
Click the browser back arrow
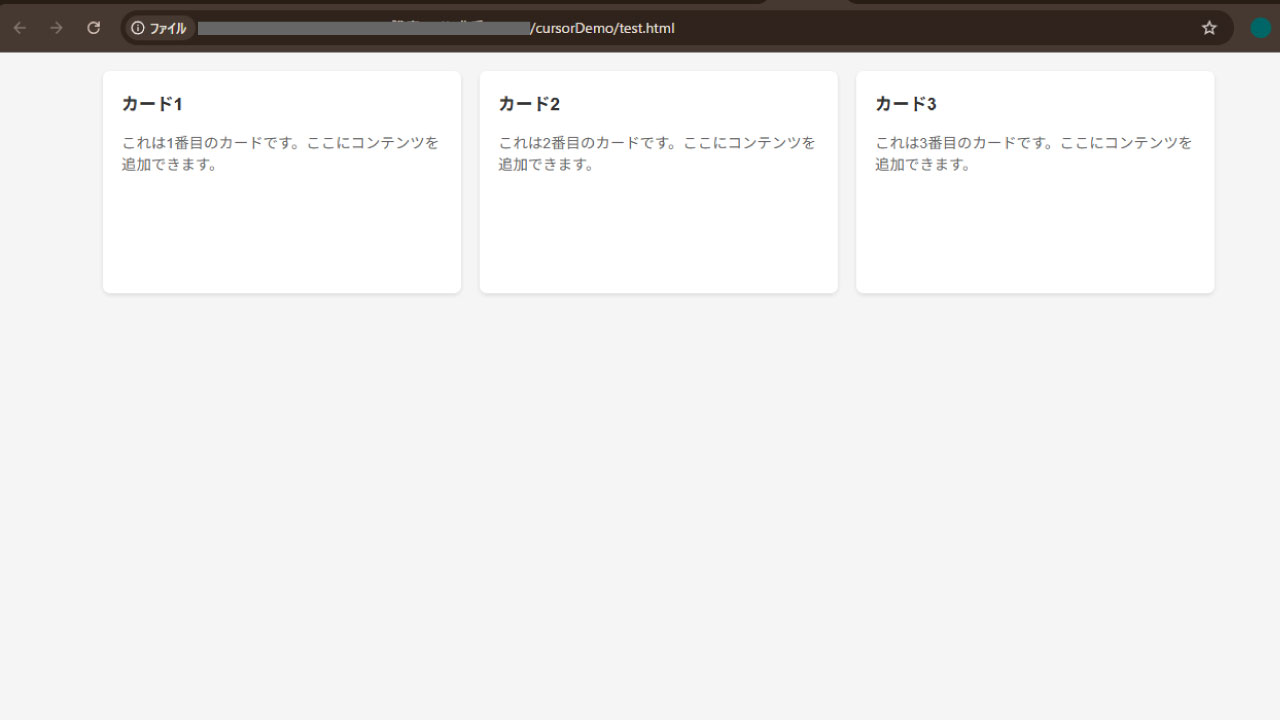point(19,28)
